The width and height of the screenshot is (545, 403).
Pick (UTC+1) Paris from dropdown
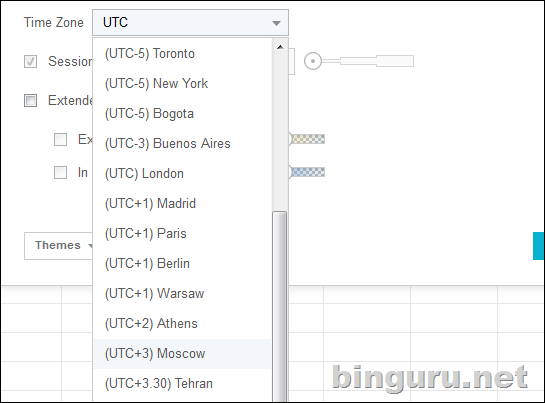182,233
